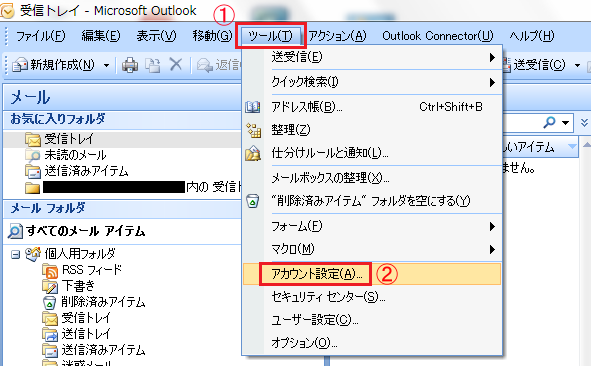Click the search magnifier icon
The width and height of the screenshot is (591, 366).
pyautogui.click(x=550, y=122)
